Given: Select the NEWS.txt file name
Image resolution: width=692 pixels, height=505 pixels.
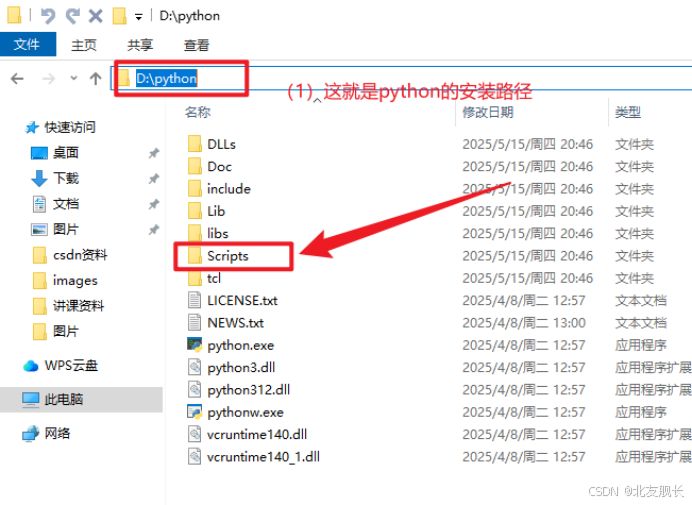Looking at the screenshot, I should click(x=235, y=323).
